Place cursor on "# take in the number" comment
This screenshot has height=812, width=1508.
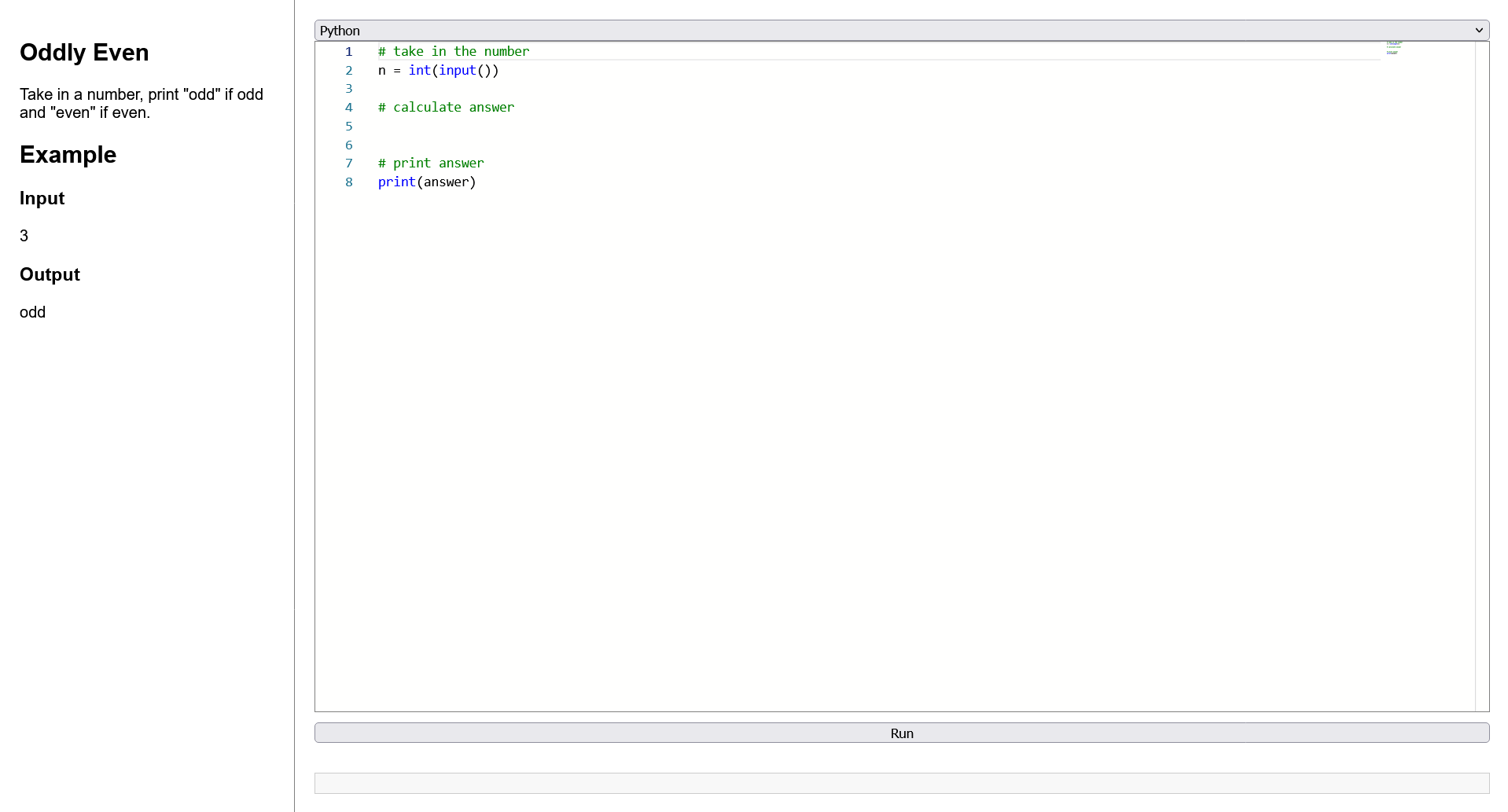[454, 51]
